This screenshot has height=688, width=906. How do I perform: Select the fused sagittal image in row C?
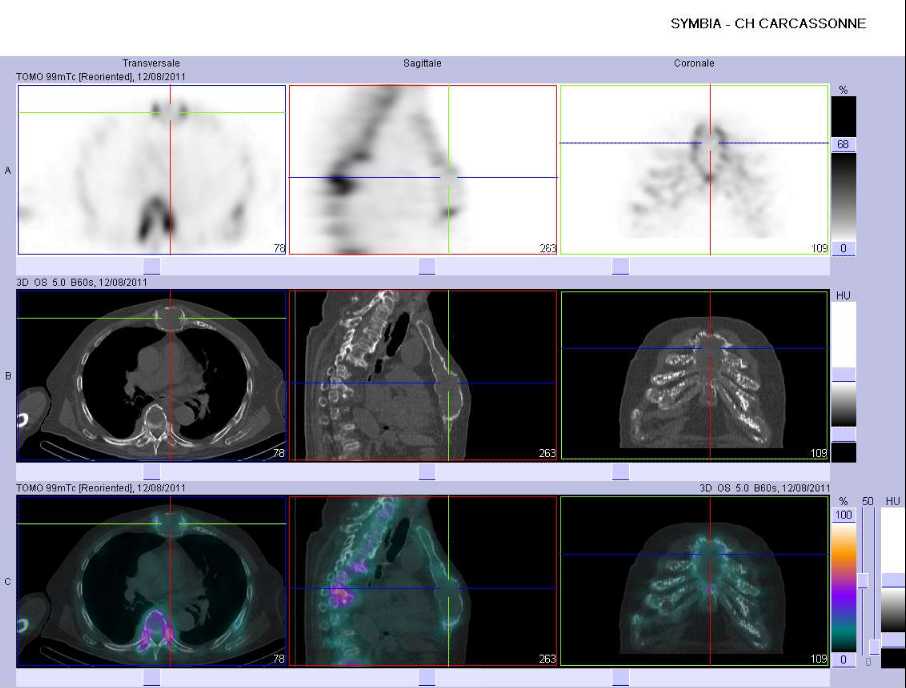coord(423,581)
